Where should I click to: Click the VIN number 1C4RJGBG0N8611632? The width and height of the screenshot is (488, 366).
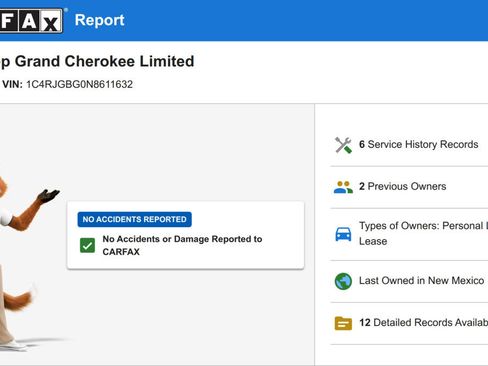[79, 84]
